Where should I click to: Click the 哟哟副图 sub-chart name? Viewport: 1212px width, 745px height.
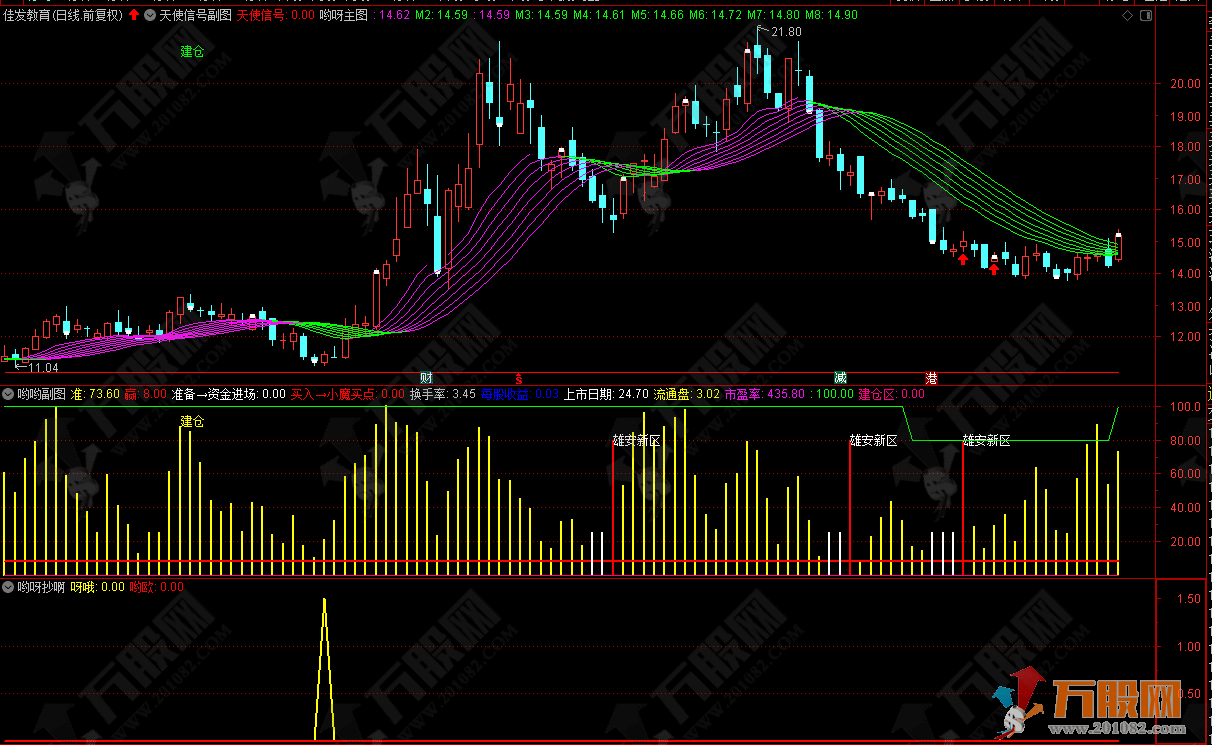tap(42, 394)
